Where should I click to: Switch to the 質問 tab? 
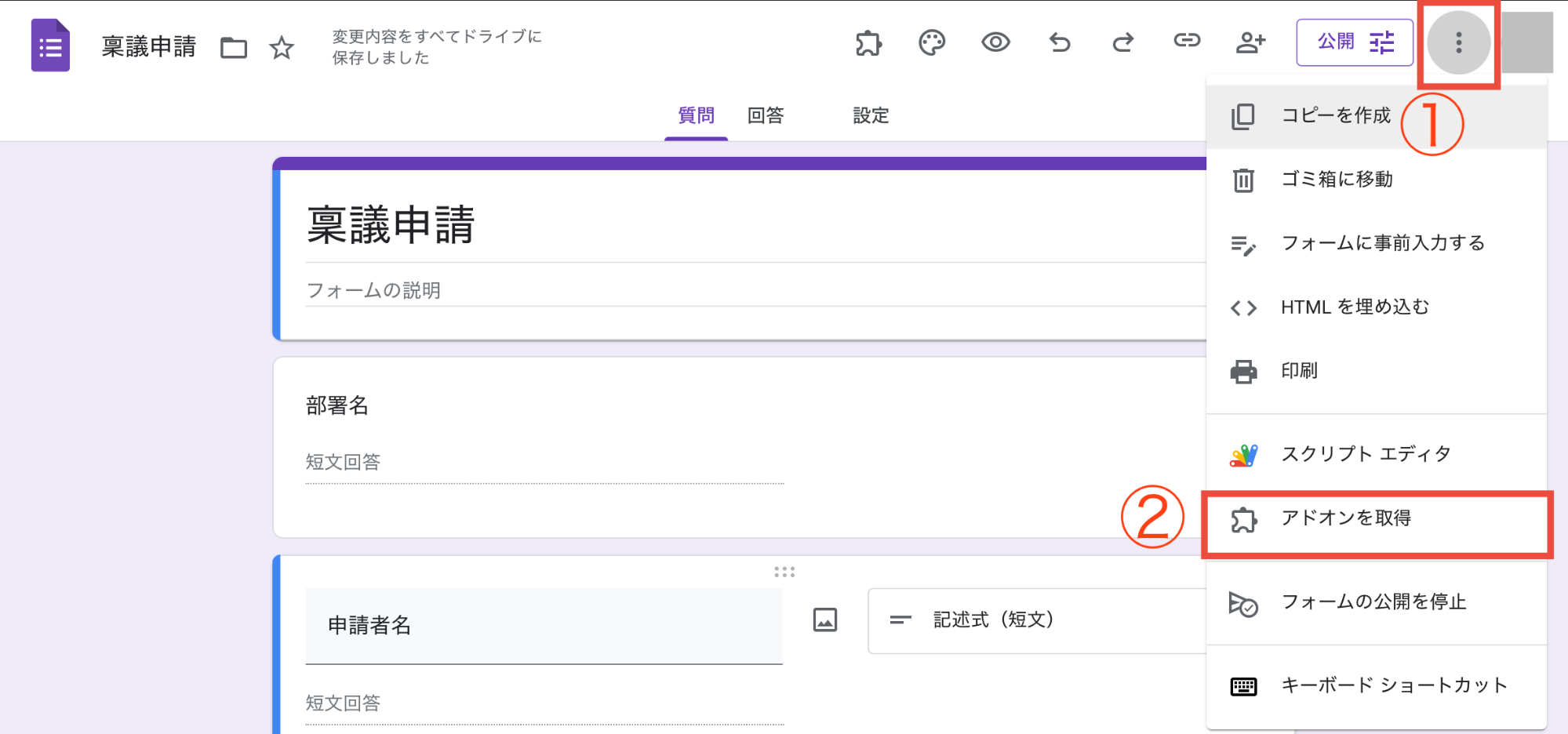click(x=696, y=116)
